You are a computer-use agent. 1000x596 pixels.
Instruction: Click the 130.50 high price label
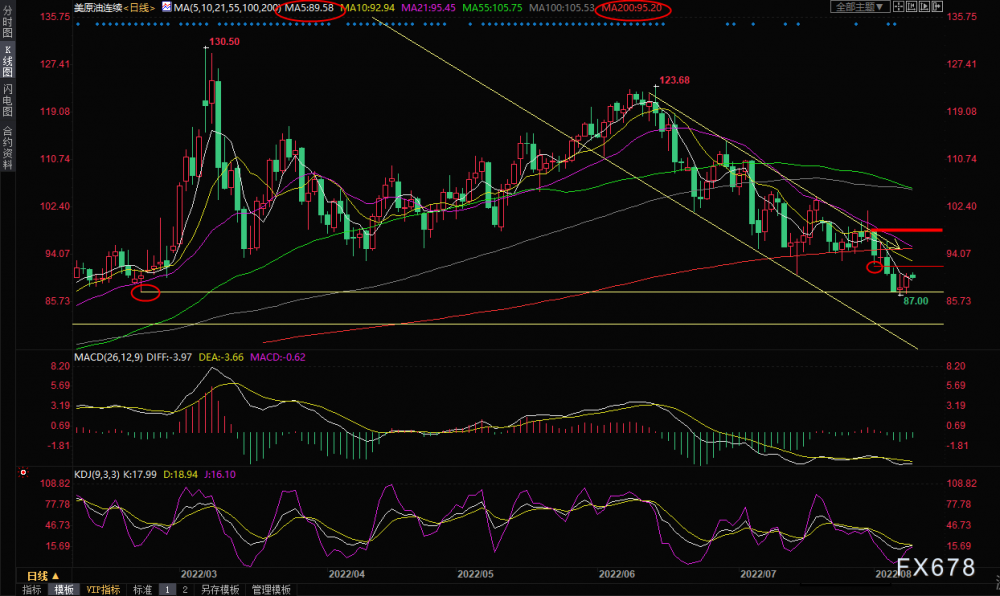pos(224,41)
